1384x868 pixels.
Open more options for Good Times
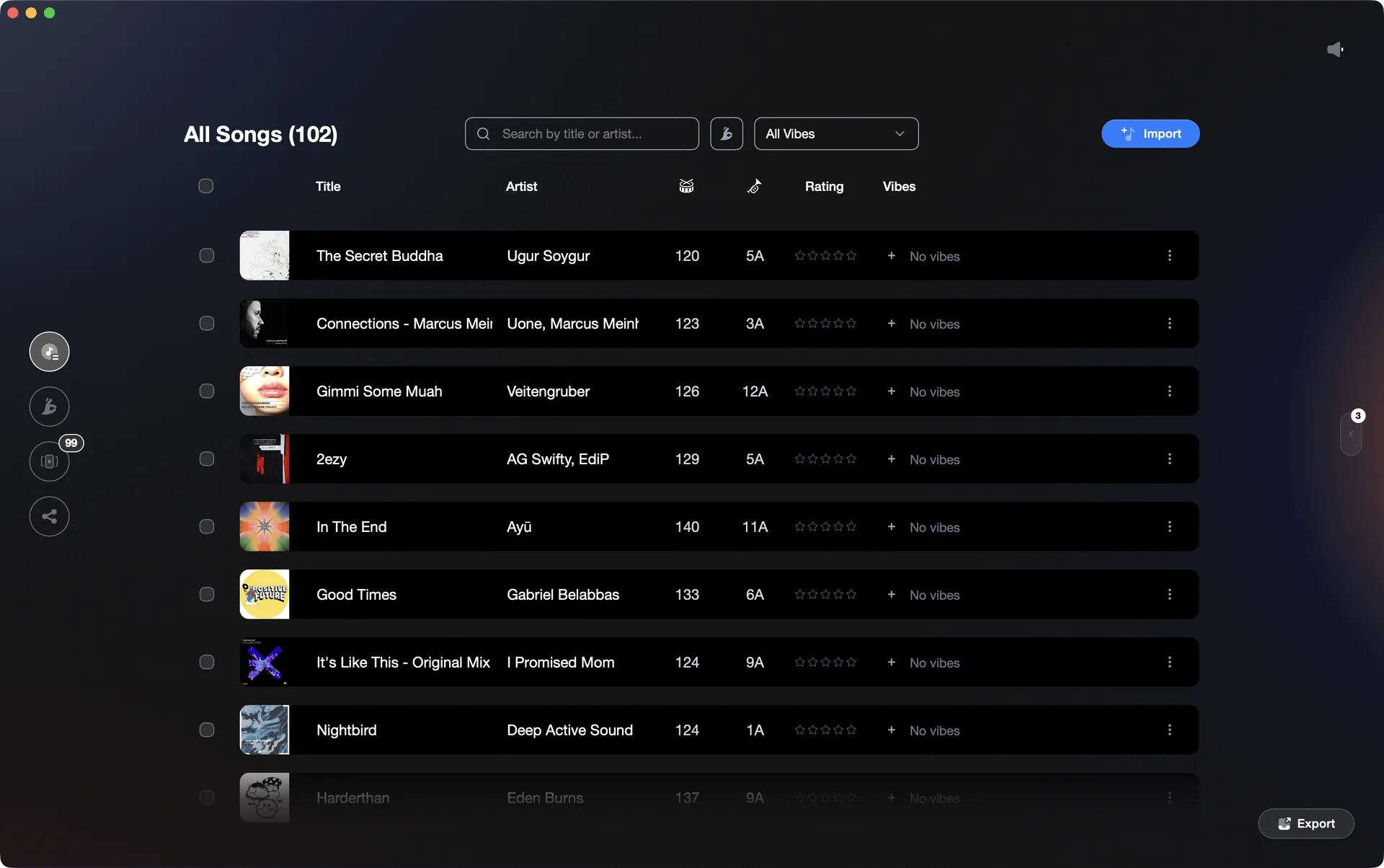click(1169, 594)
